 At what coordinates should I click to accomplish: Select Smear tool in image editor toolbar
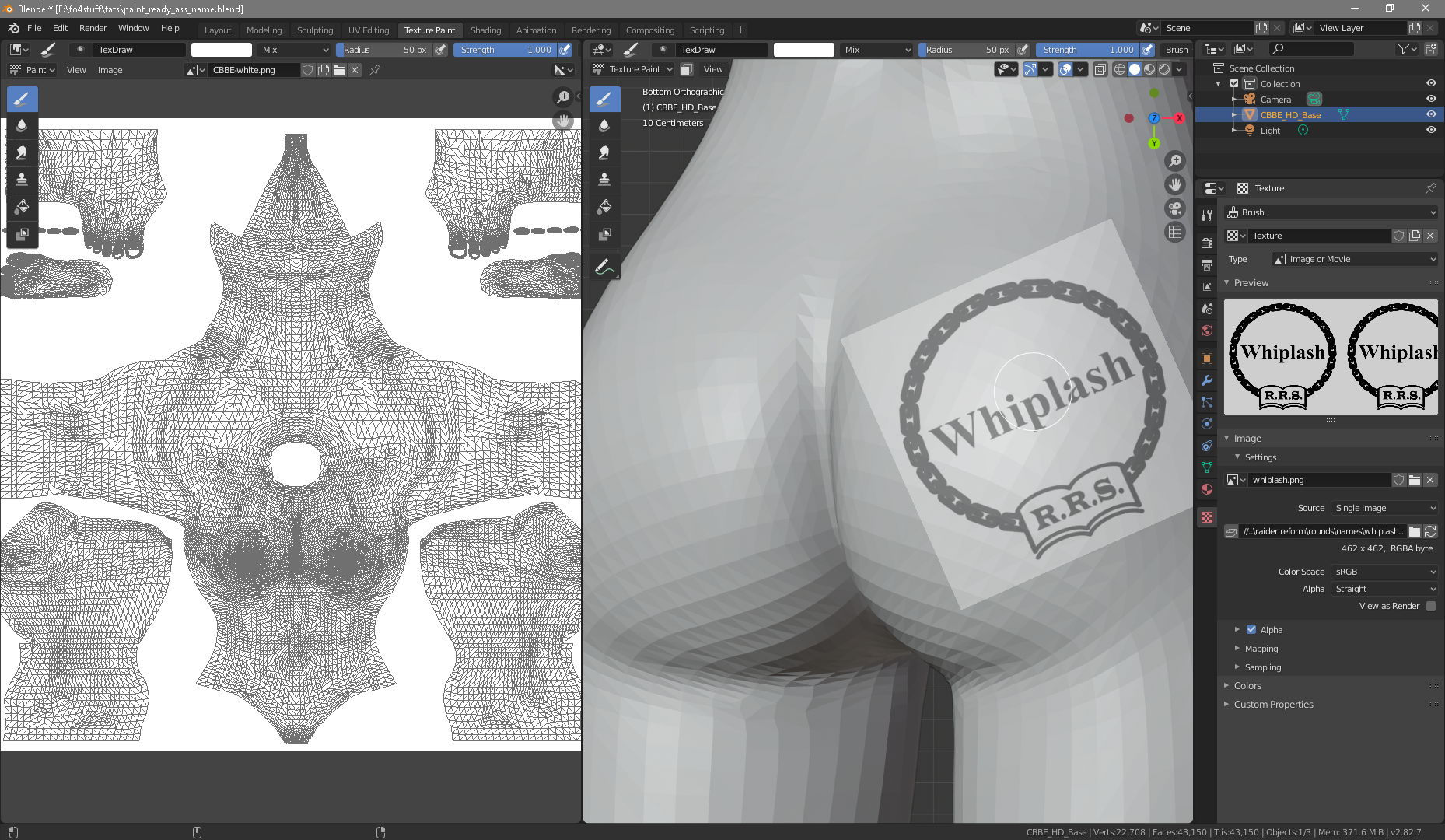[22, 152]
